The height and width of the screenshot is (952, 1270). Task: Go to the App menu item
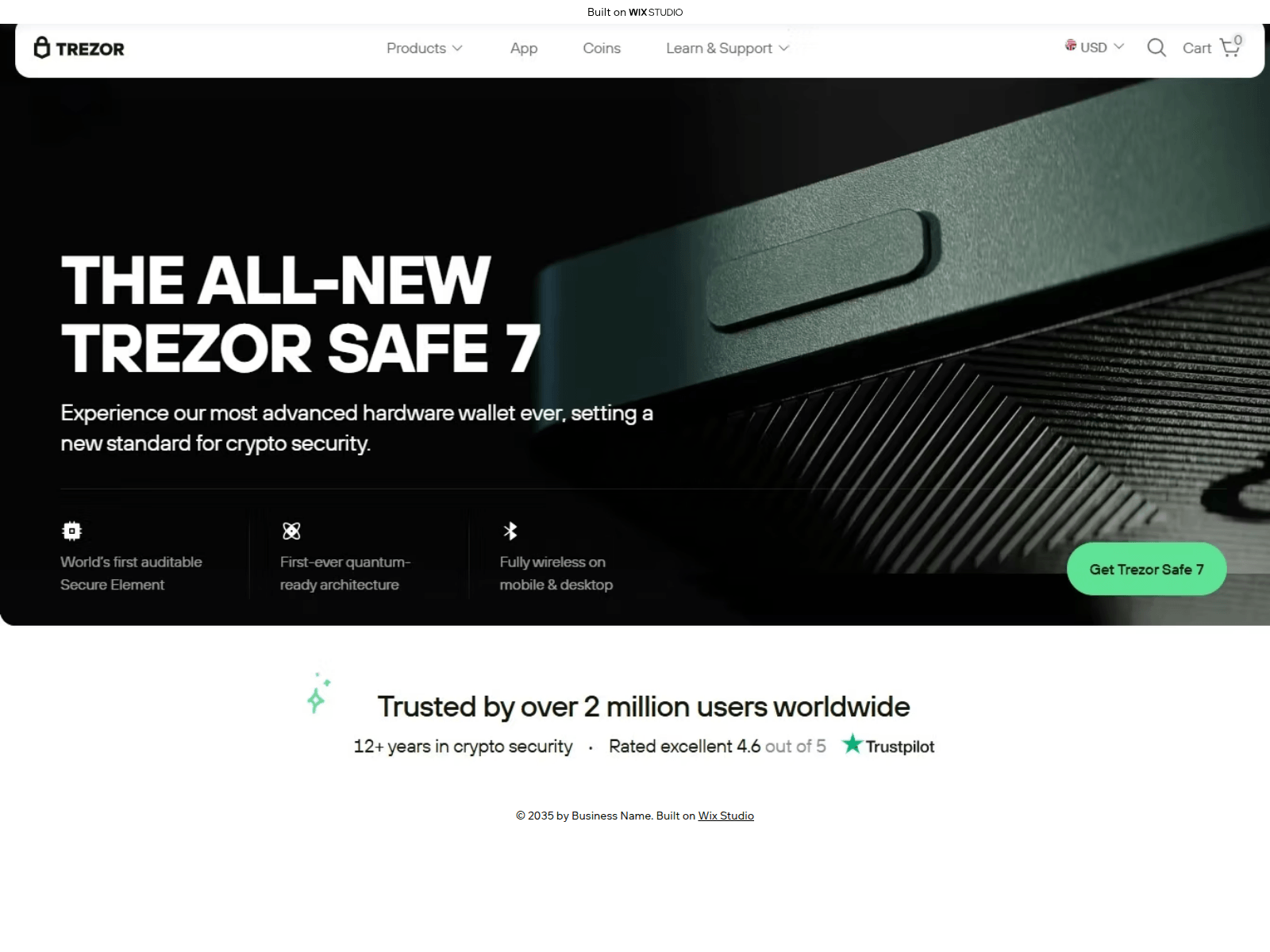pos(524,48)
